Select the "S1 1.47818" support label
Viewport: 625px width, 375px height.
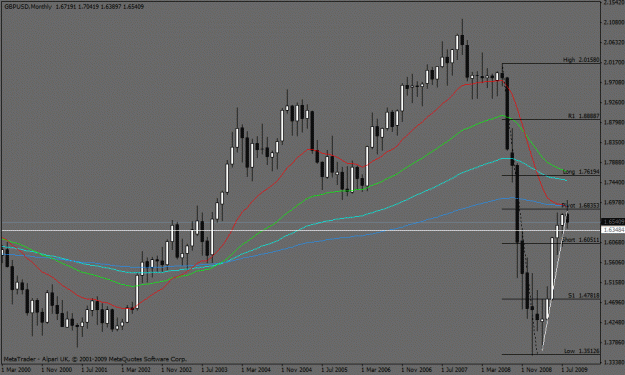click(x=584, y=296)
